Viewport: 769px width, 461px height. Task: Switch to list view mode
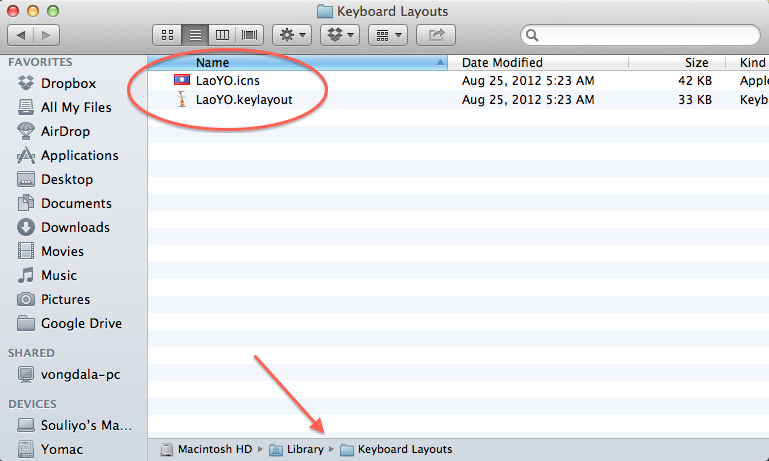[195, 35]
